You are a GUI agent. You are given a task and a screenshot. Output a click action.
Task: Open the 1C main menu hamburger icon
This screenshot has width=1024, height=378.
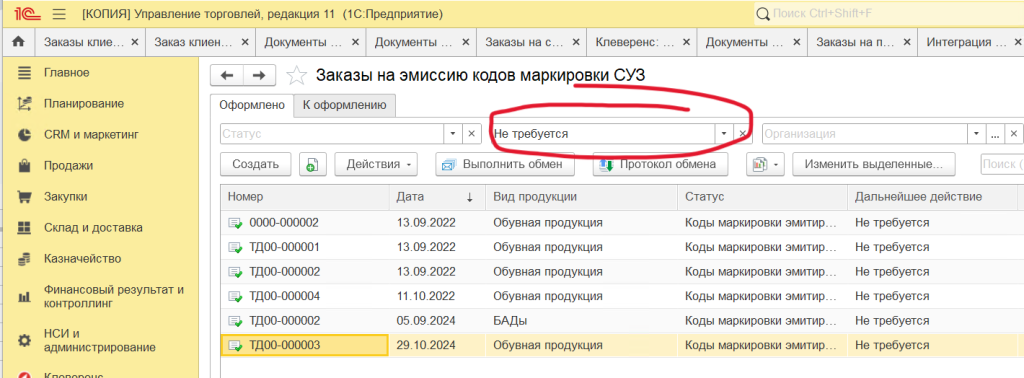point(59,13)
